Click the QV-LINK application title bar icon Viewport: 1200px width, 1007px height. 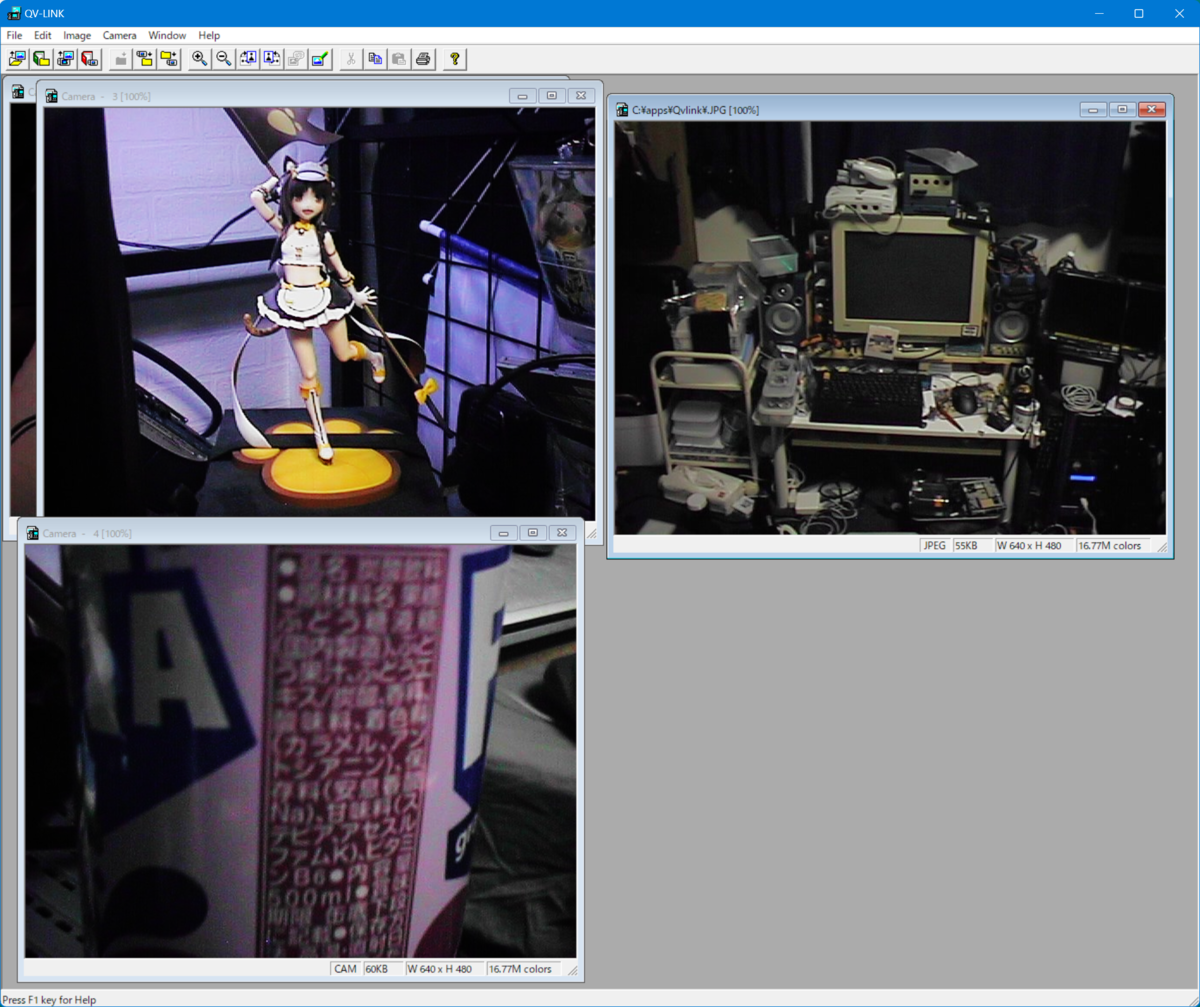14,13
